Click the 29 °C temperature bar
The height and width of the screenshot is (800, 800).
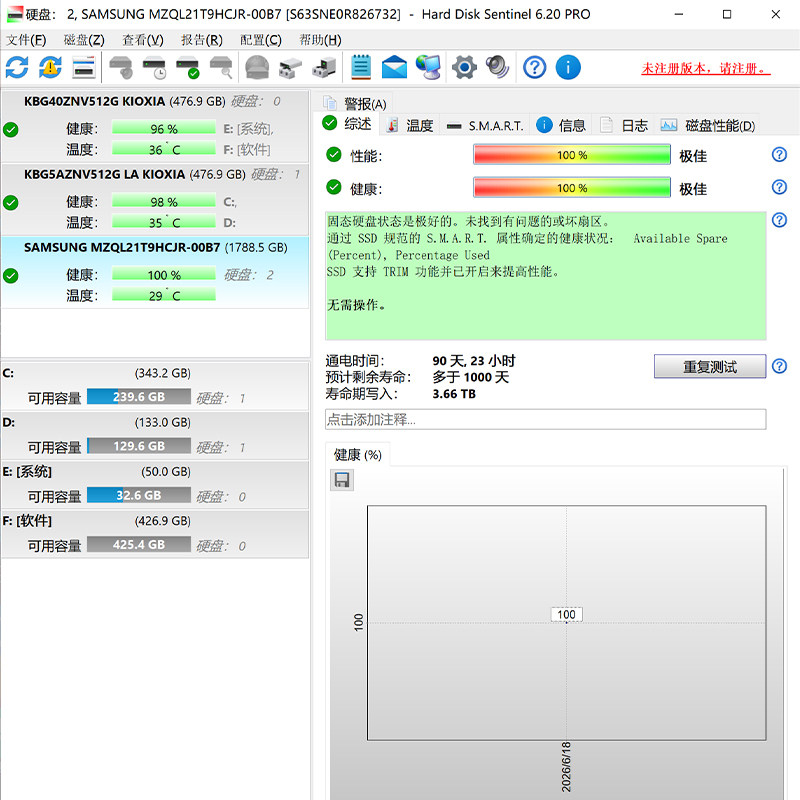[164, 295]
